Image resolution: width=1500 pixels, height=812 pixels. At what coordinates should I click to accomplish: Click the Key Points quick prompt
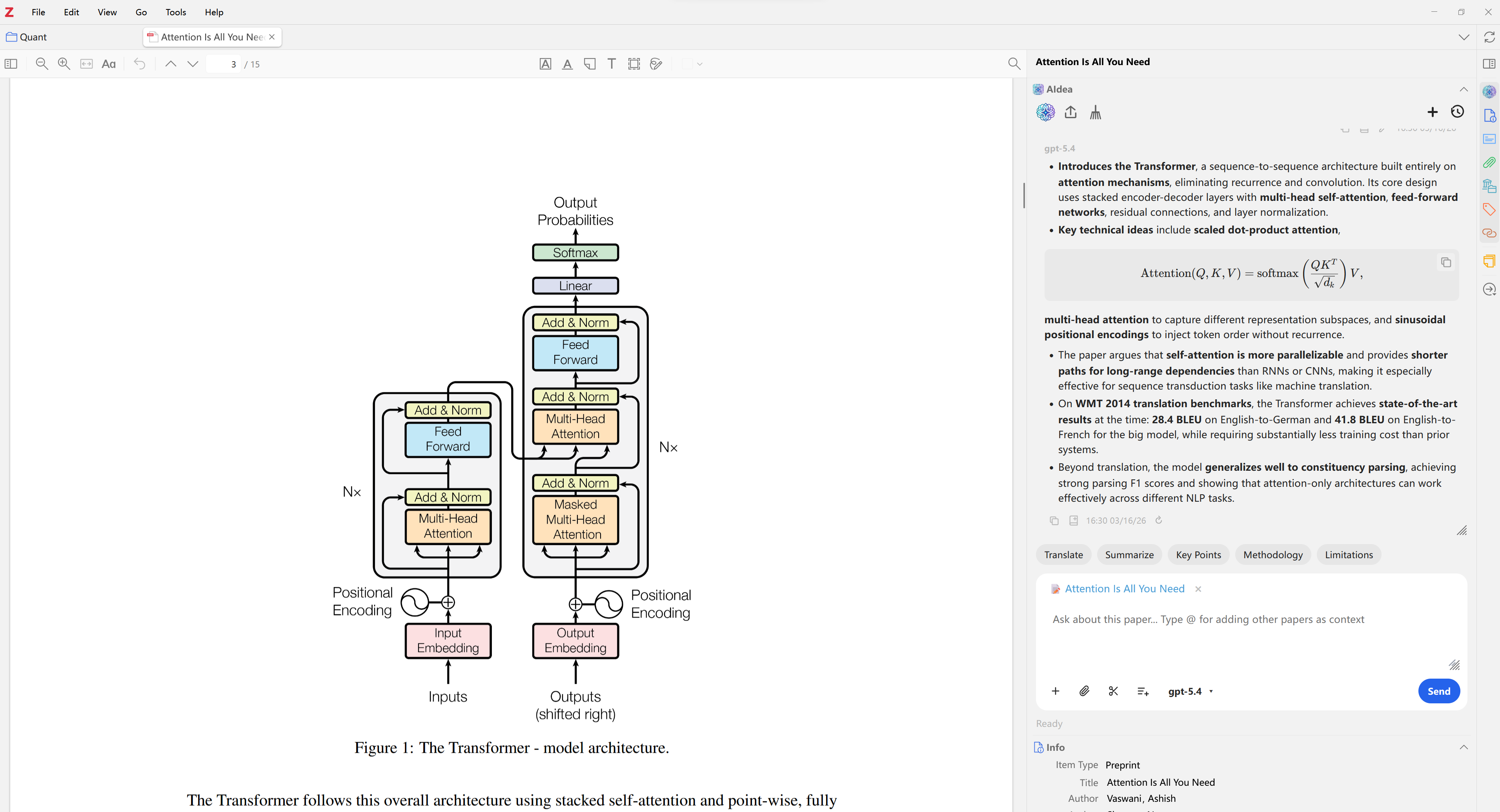[1198, 555]
